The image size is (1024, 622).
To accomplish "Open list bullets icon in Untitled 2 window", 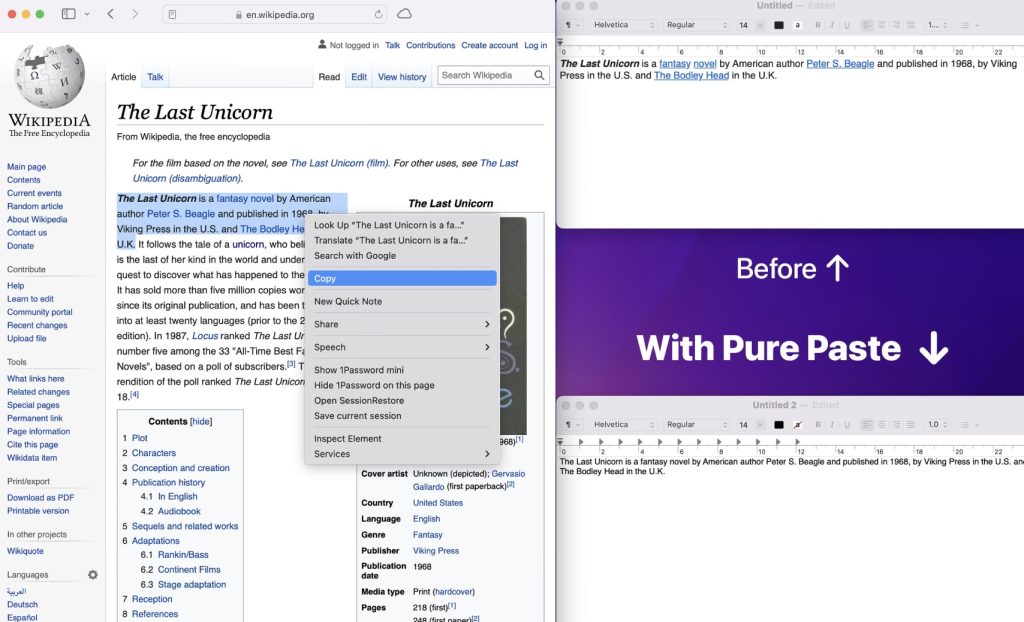I will [969, 425].
